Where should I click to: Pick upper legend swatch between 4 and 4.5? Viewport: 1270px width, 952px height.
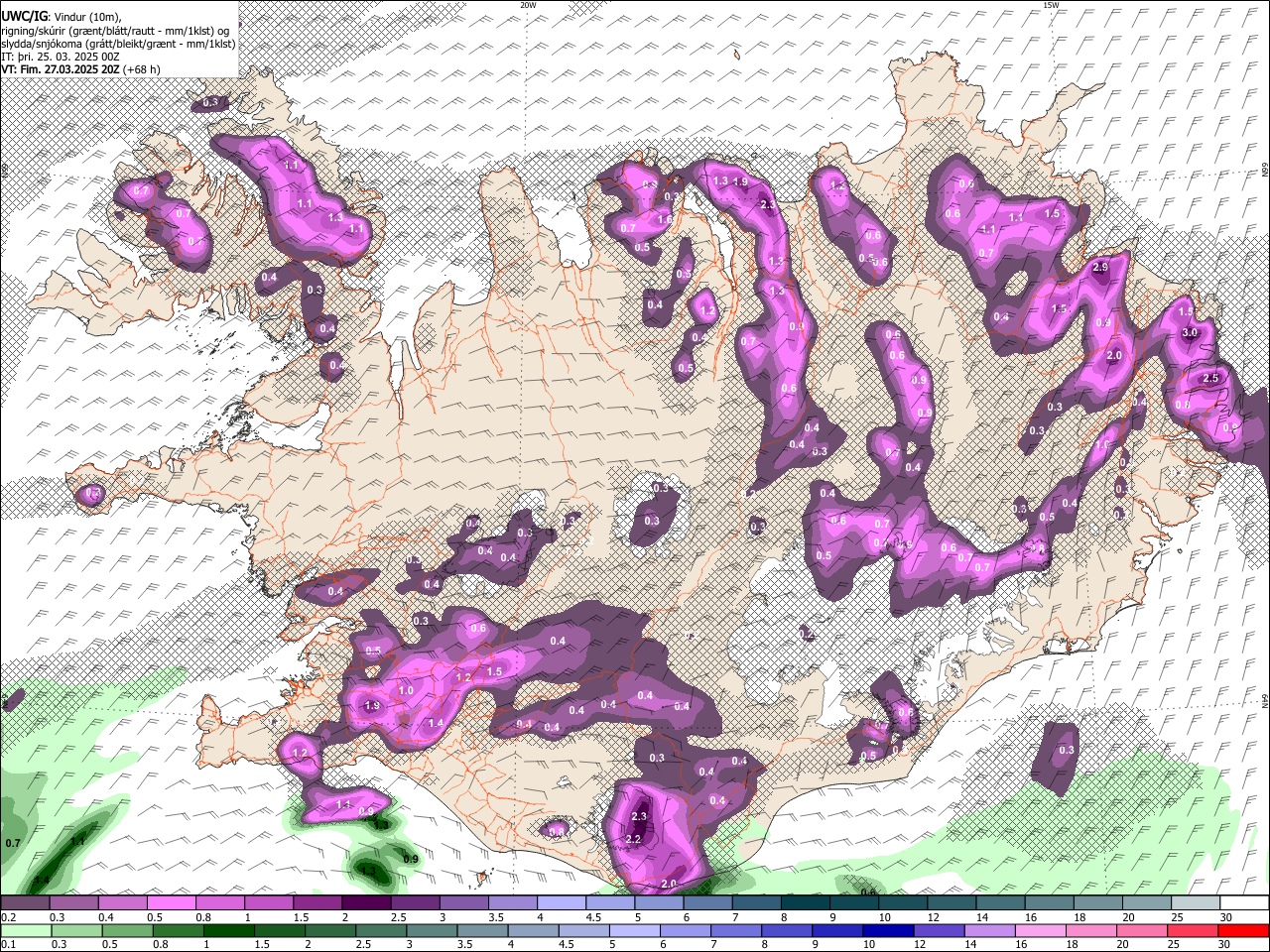[560, 903]
